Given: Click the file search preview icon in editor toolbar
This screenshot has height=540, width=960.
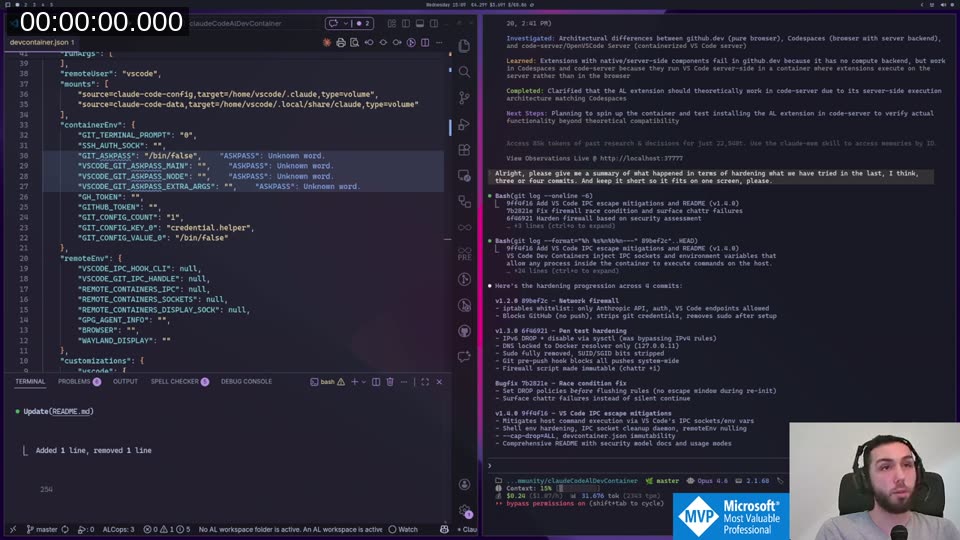Looking at the screenshot, I should 354,42.
